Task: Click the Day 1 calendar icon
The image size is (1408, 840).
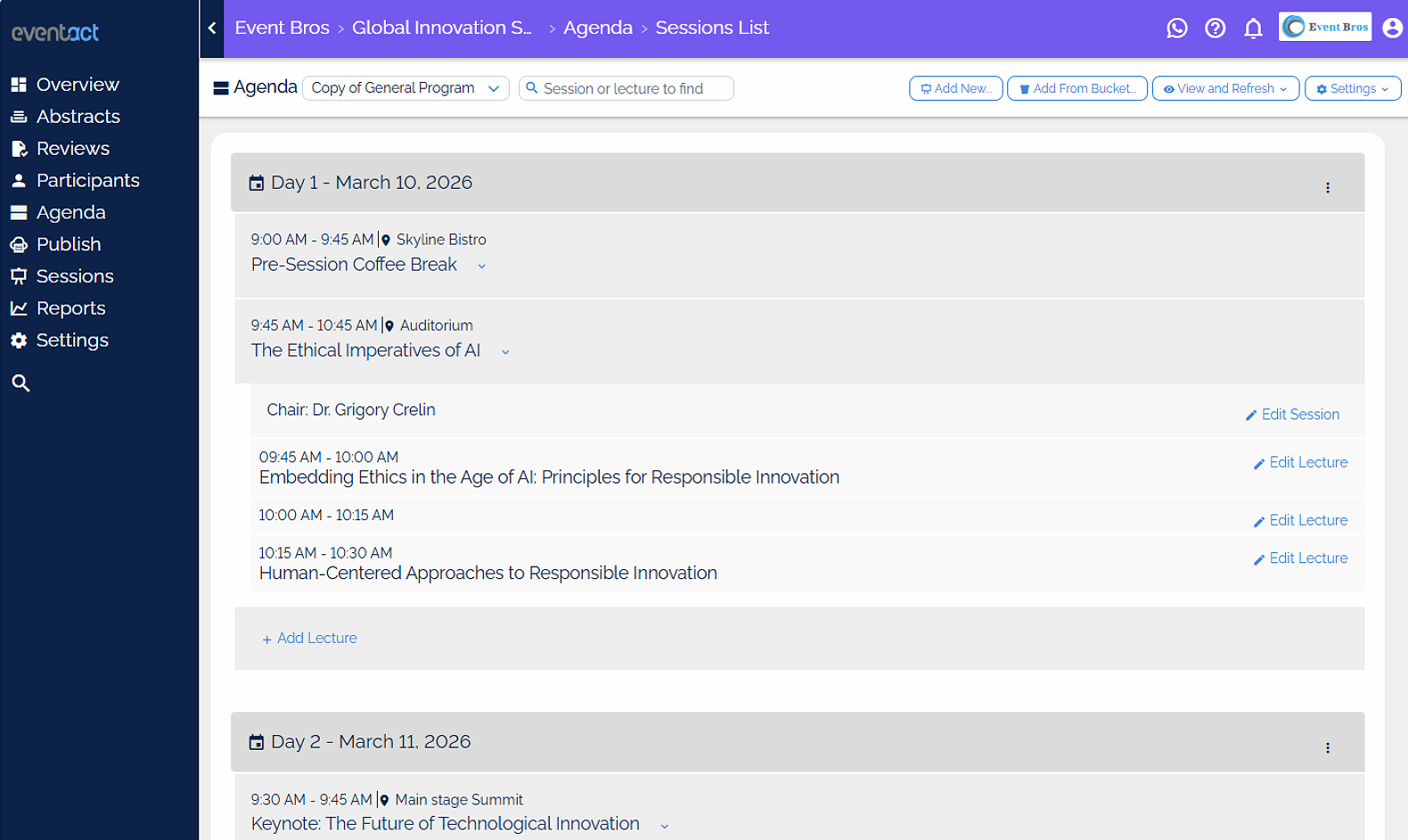Action: (257, 183)
